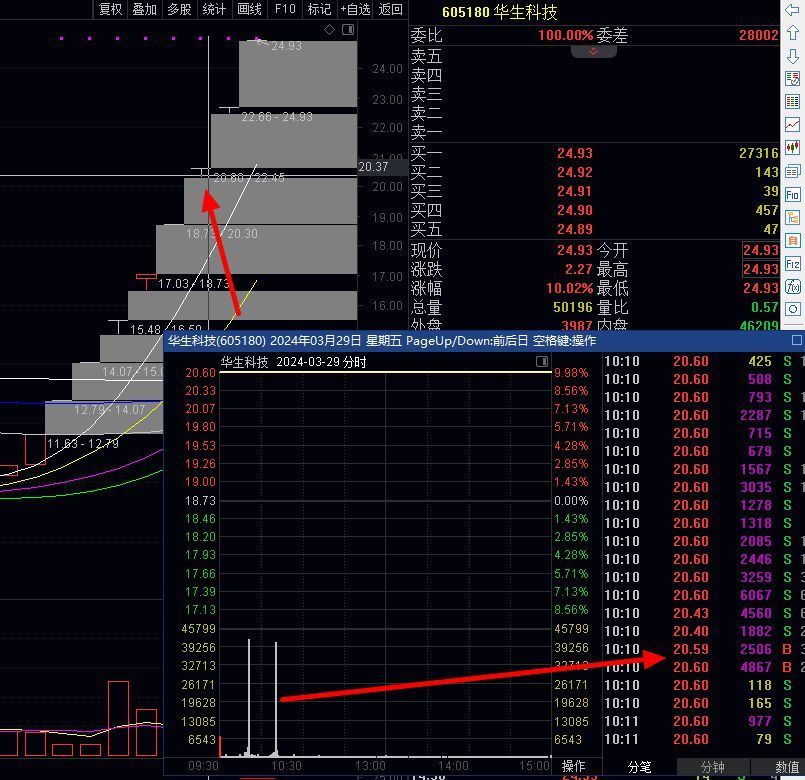Toggle the side panel icon in K-line chart
The height and width of the screenshot is (780, 805).
(x=347, y=30)
